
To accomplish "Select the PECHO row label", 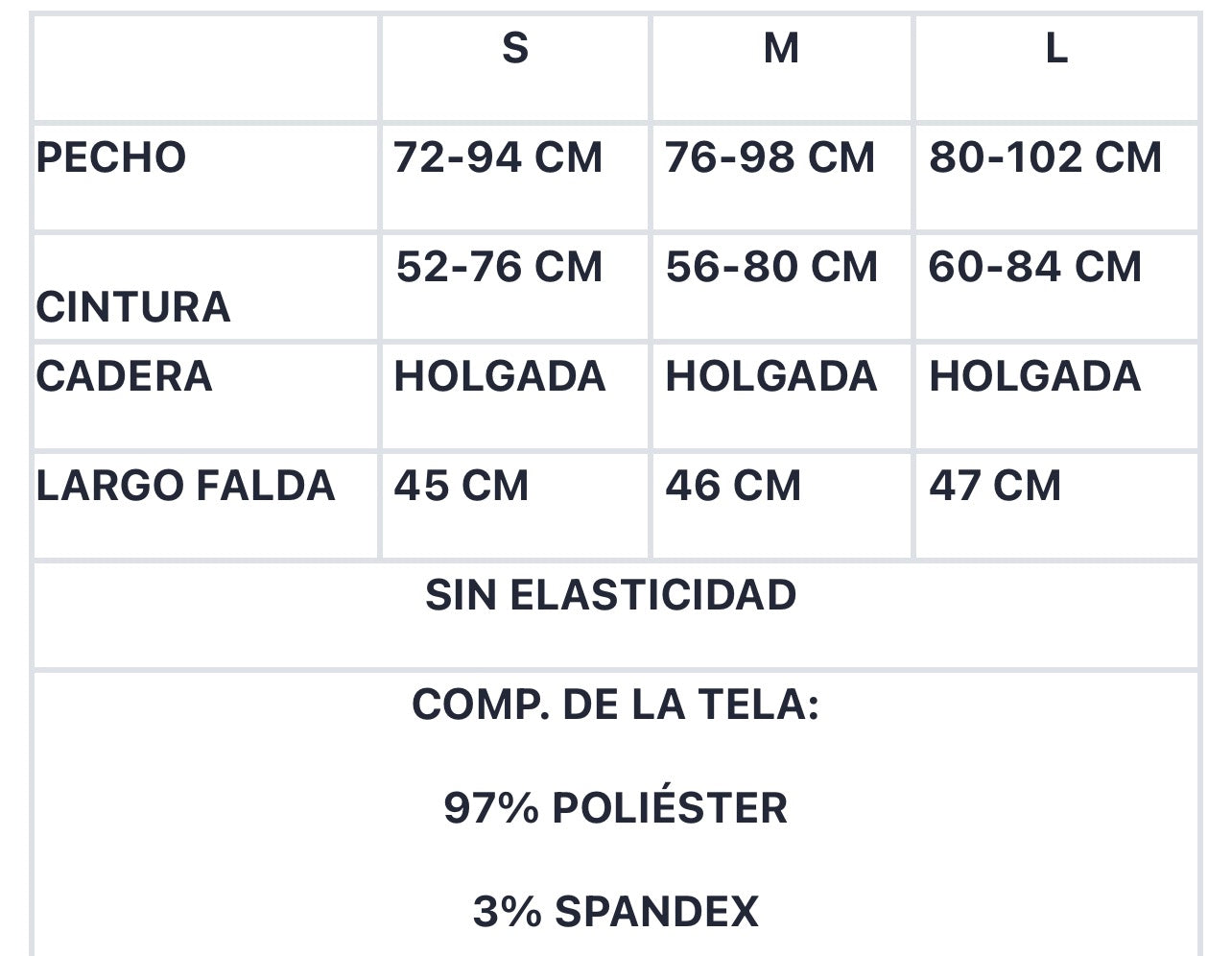I will click(x=111, y=157).
